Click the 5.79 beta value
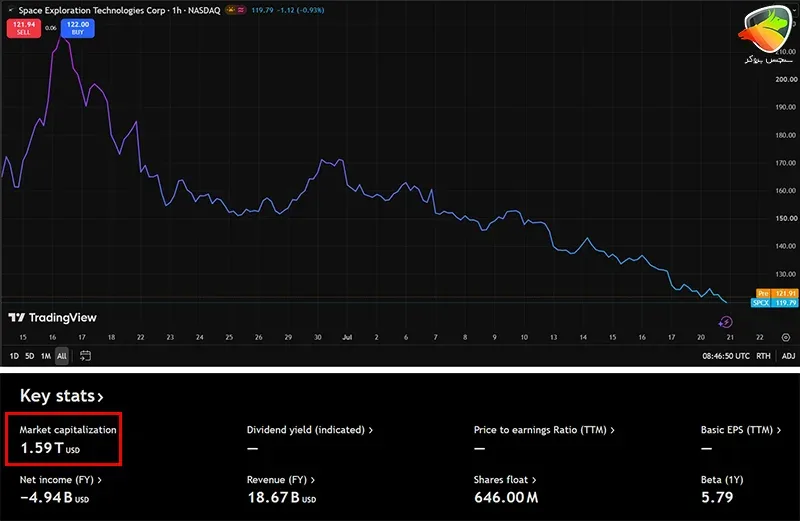800x521 pixels. (717, 498)
